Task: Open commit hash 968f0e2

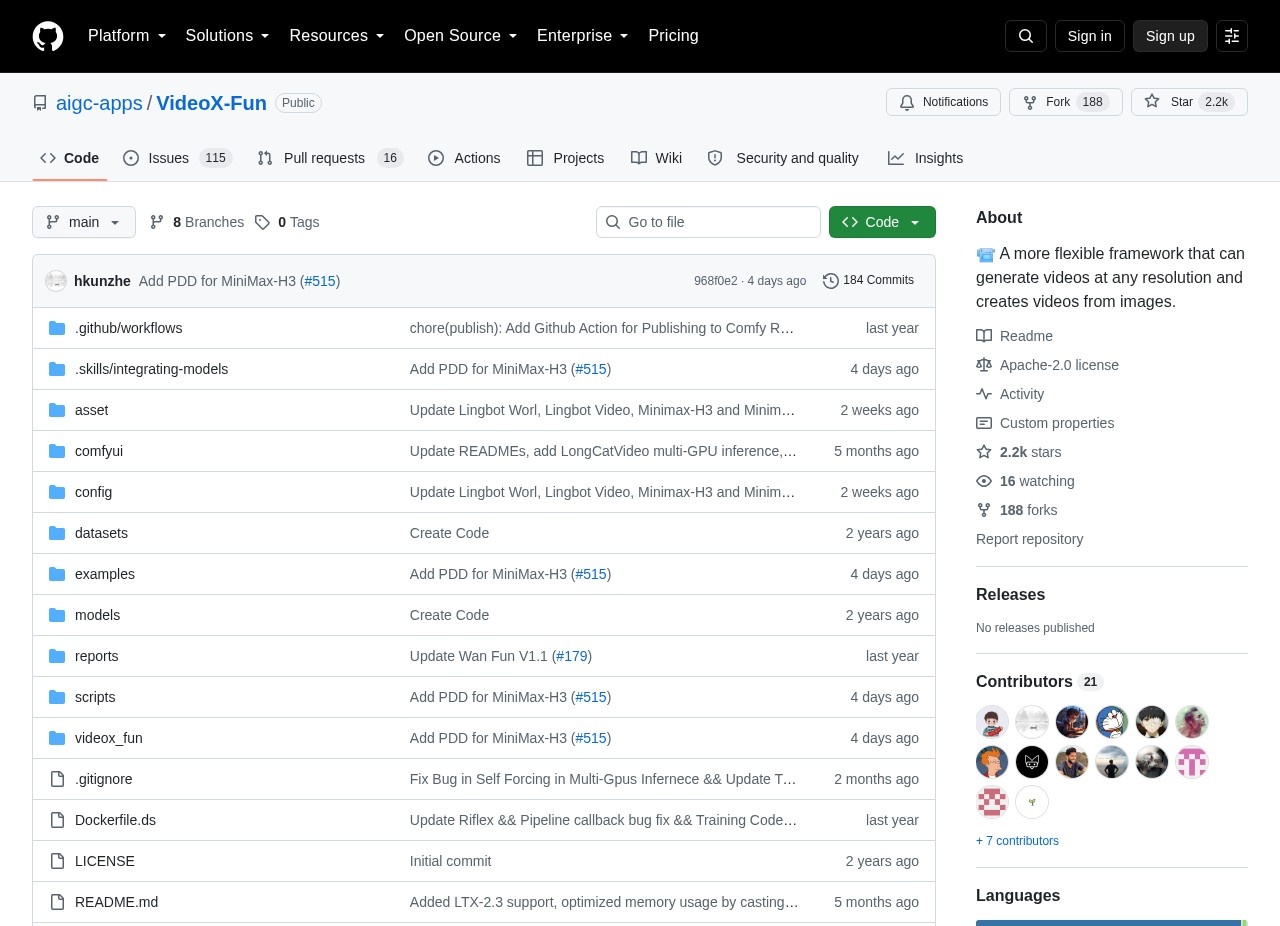Action: pos(715,281)
